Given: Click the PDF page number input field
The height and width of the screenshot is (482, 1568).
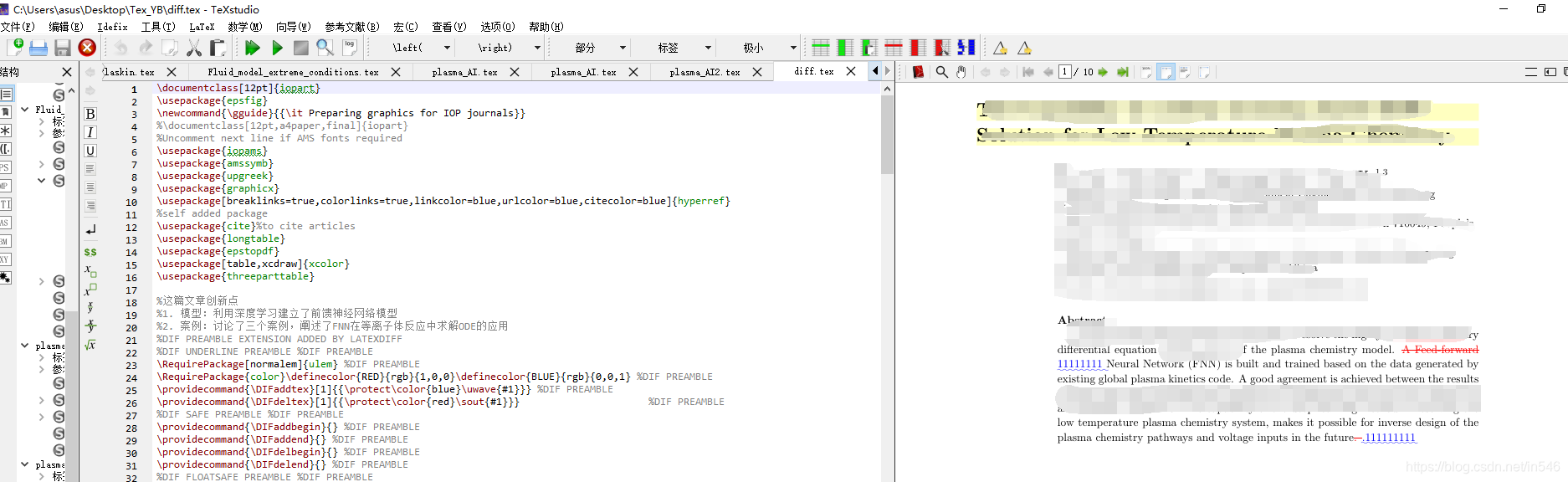Looking at the screenshot, I should click(x=1065, y=72).
